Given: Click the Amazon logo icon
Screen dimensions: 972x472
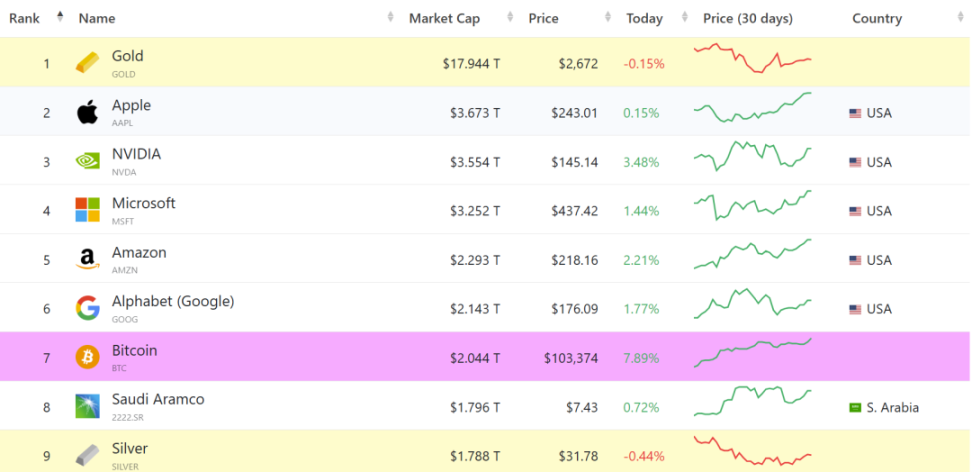Looking at the screenshot, I should (x=88, y=259).
